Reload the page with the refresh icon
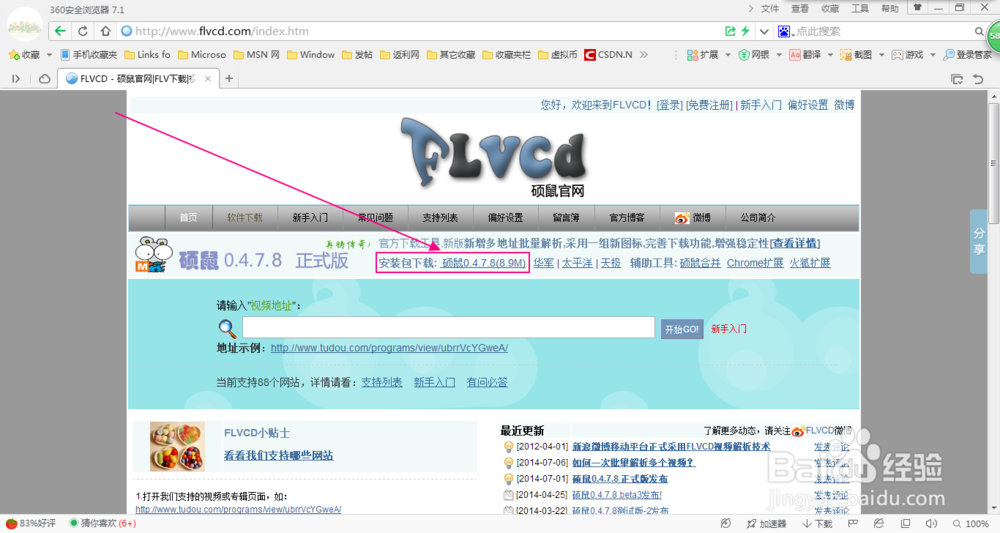 point(83,31)
